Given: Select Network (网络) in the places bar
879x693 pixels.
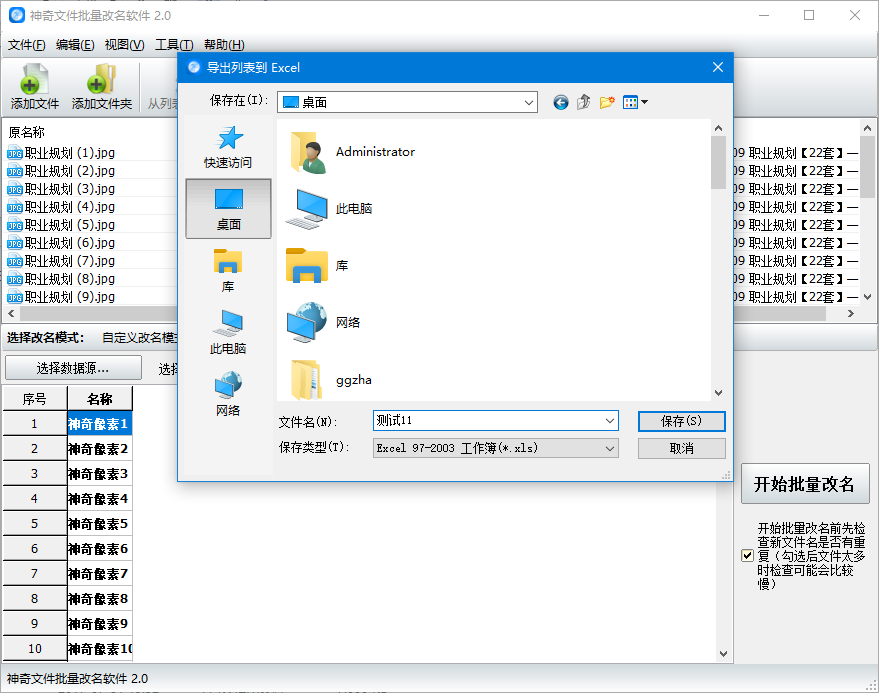Looking at the screenshot, I should coord(228,394).
